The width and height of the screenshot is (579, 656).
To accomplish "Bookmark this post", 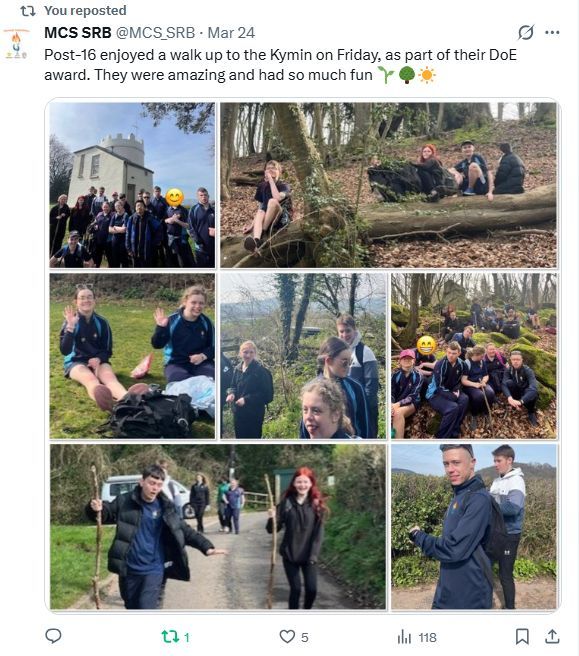I will click(x=522, y=636).
